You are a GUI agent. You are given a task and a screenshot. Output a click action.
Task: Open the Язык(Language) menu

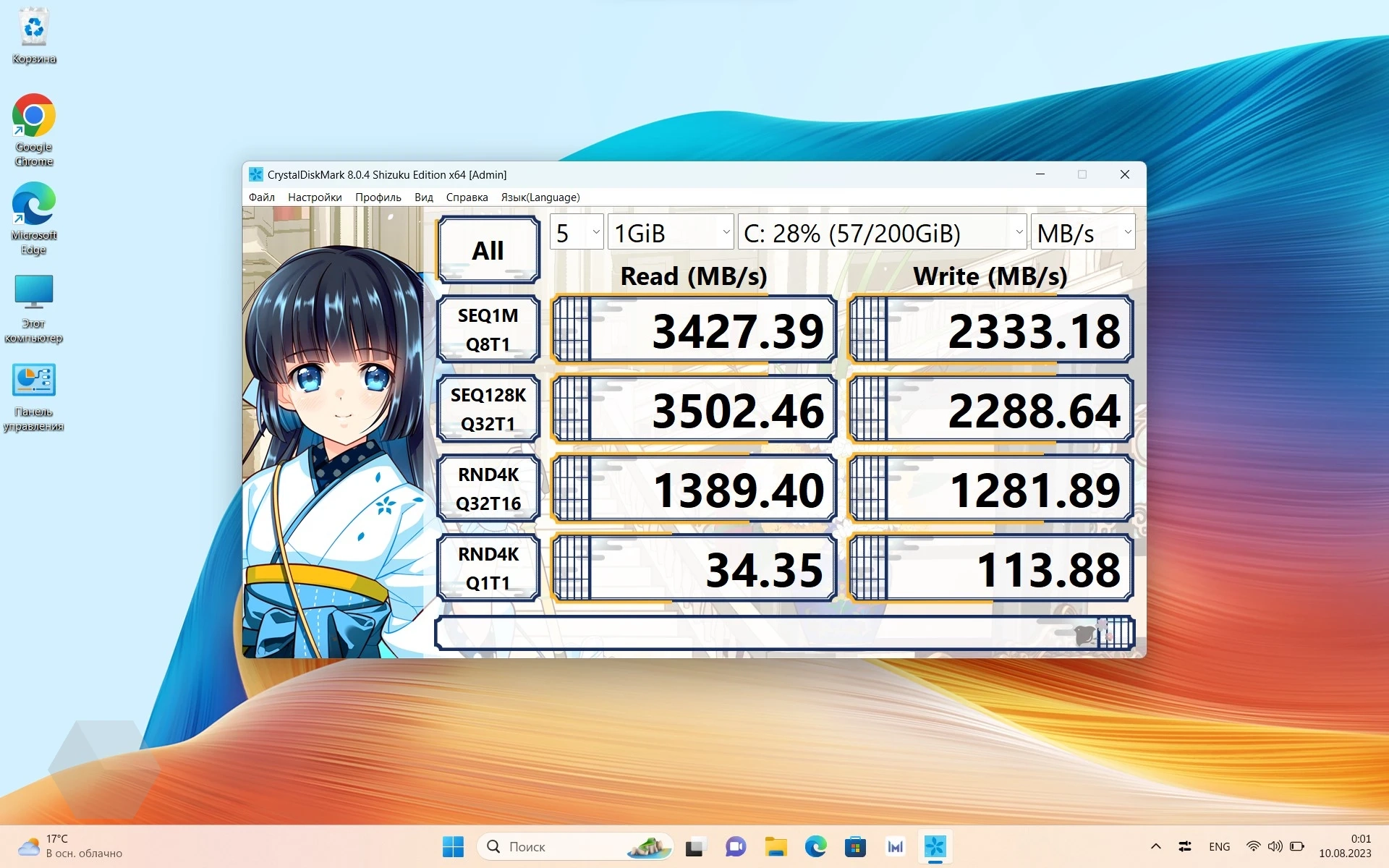coord(540,197)
